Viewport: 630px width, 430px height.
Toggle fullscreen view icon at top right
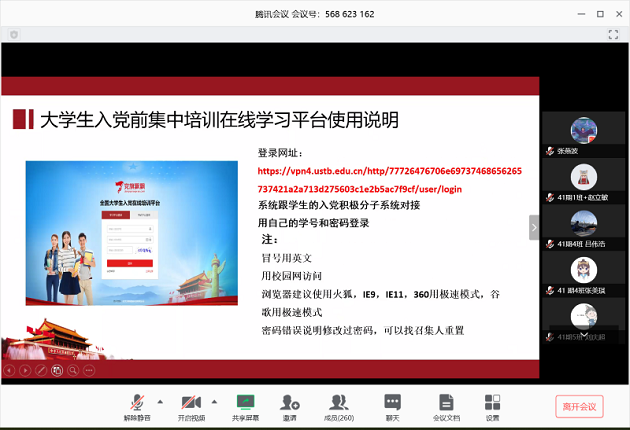point(614,34)
